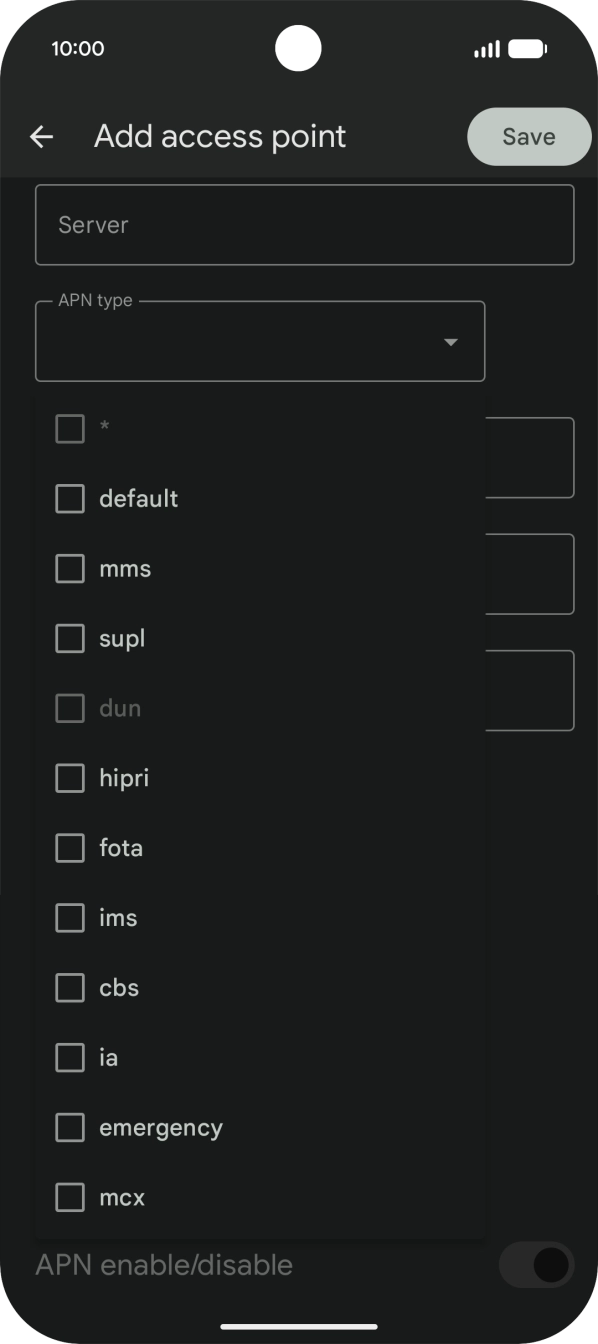The image size is (598, 1344).
Task: Check the mms checkbox
Action: (69, 568)
